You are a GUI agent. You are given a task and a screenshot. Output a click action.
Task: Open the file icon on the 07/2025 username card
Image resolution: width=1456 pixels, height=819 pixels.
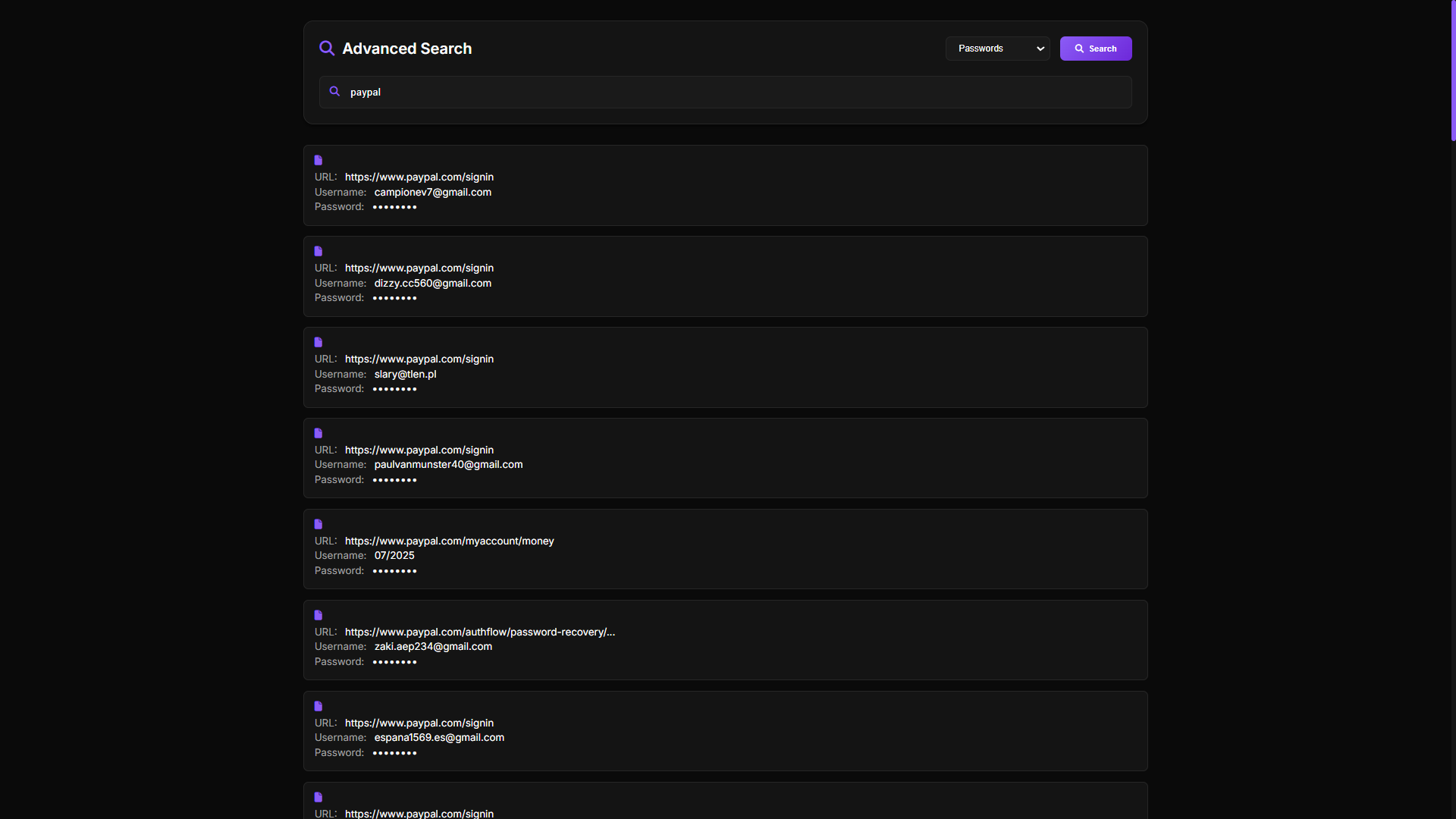(x=318, y=524)
